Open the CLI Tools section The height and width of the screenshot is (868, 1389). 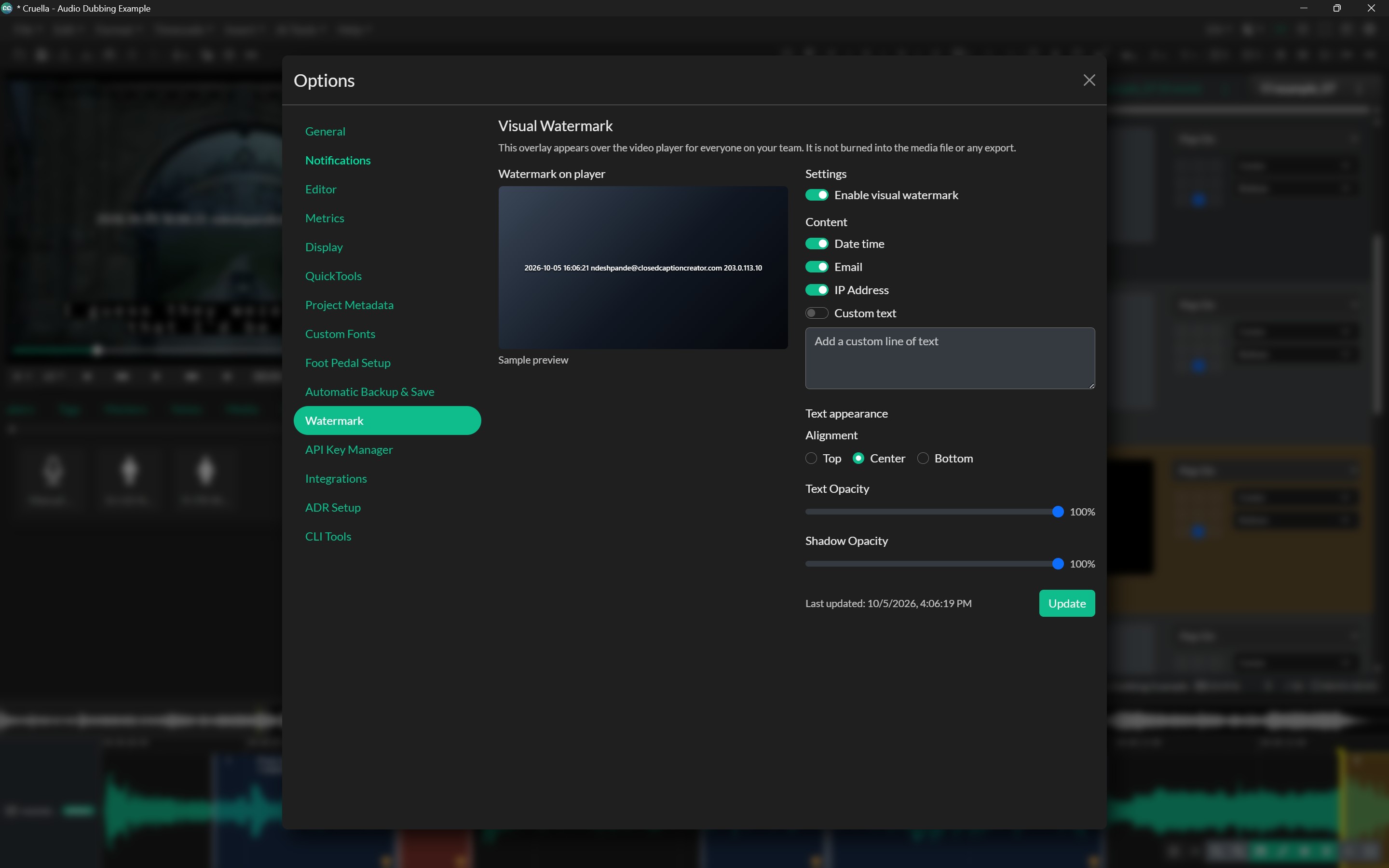point(328,536)
